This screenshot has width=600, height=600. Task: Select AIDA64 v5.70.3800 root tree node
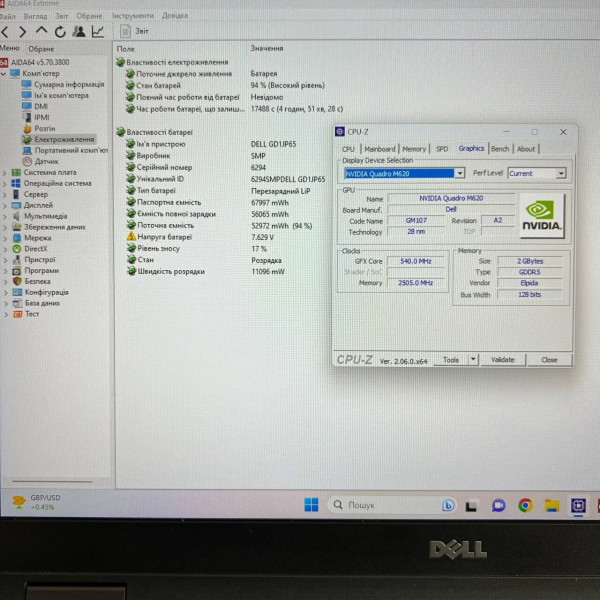35,62
